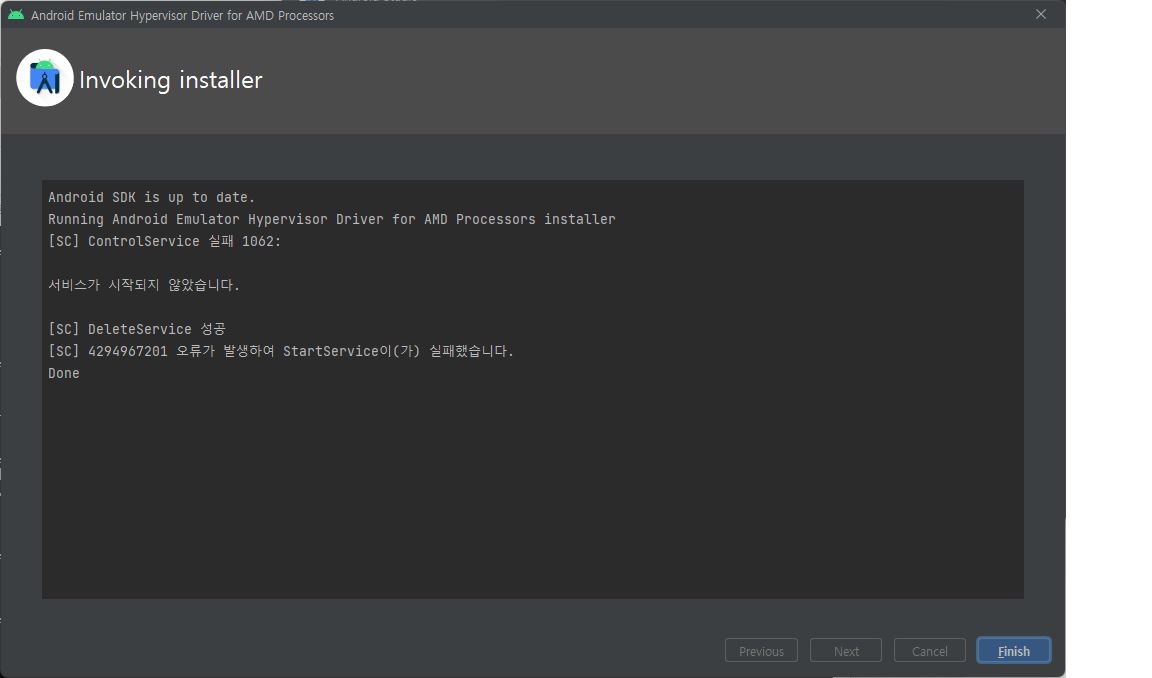Click the Finish button

pyautogui.click(x=1013, y=651)
